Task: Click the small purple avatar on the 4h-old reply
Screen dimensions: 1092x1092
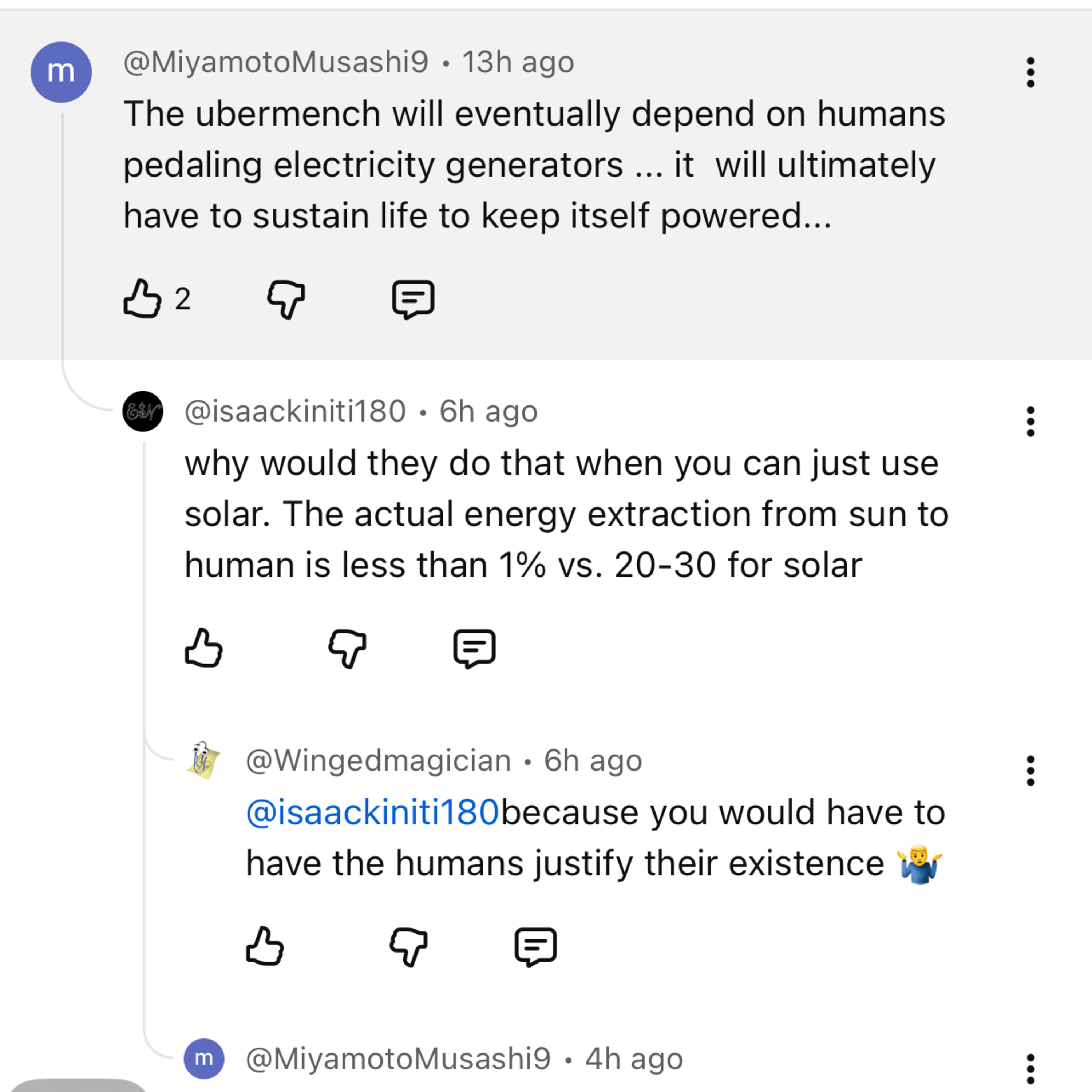Action: tap(204, 1059)
